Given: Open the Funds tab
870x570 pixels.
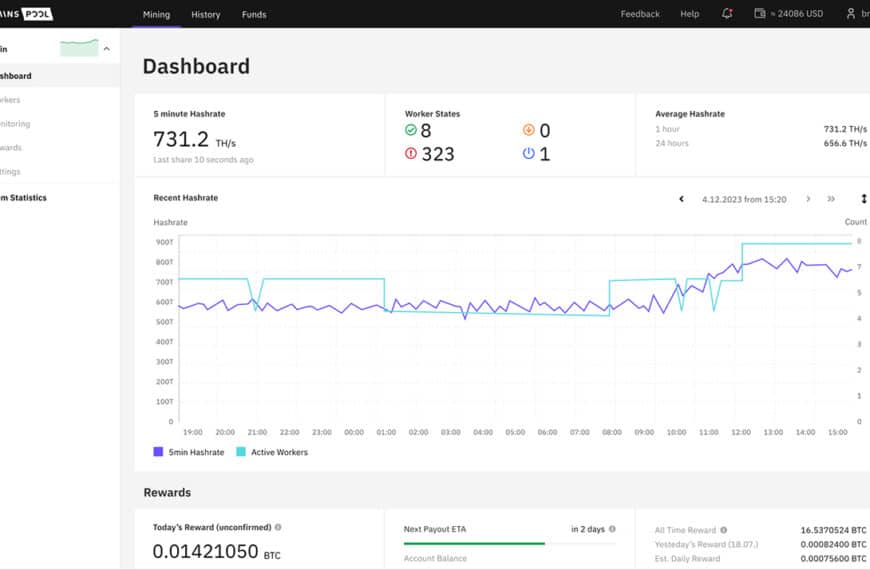Looking at the screenshot, I should pos(254,14).
